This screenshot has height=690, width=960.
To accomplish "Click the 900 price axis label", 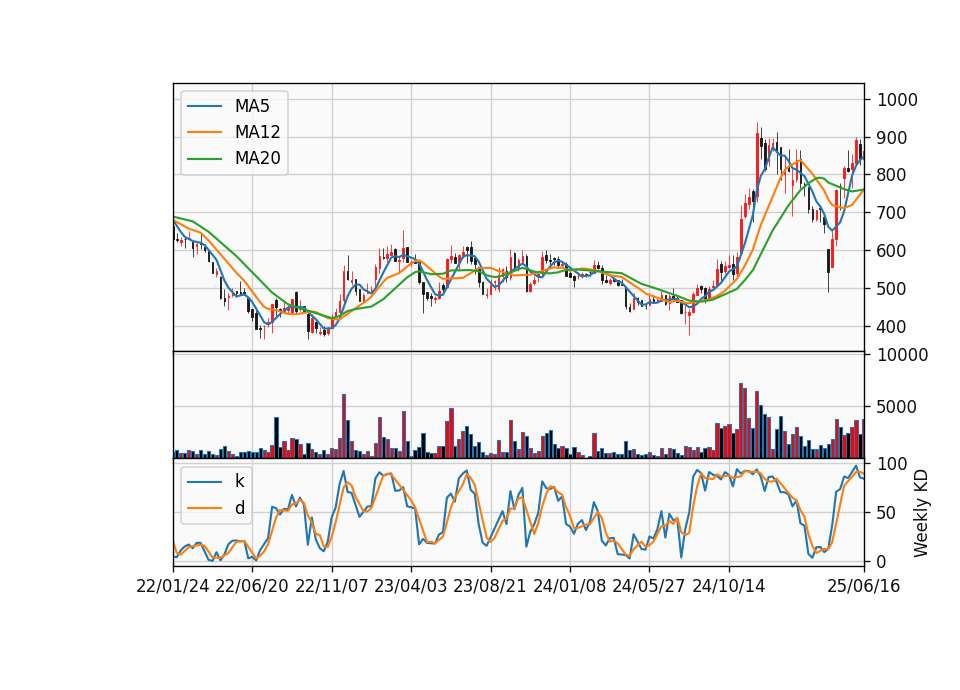I will 892,138.
